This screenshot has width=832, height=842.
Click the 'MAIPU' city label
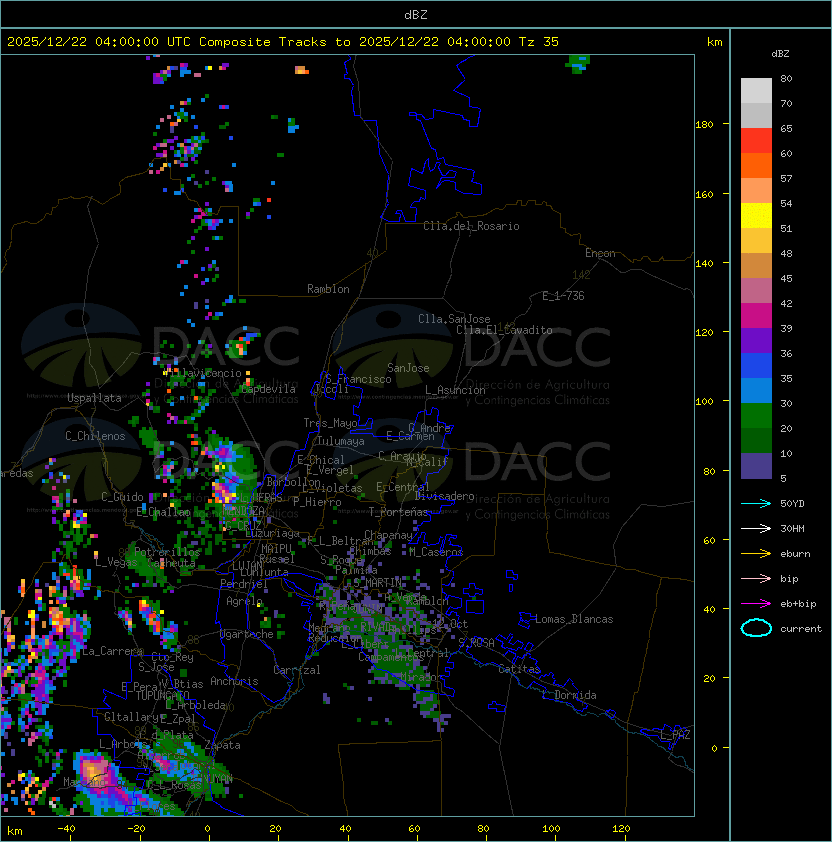pyautogui.click(x=276, y=549)
